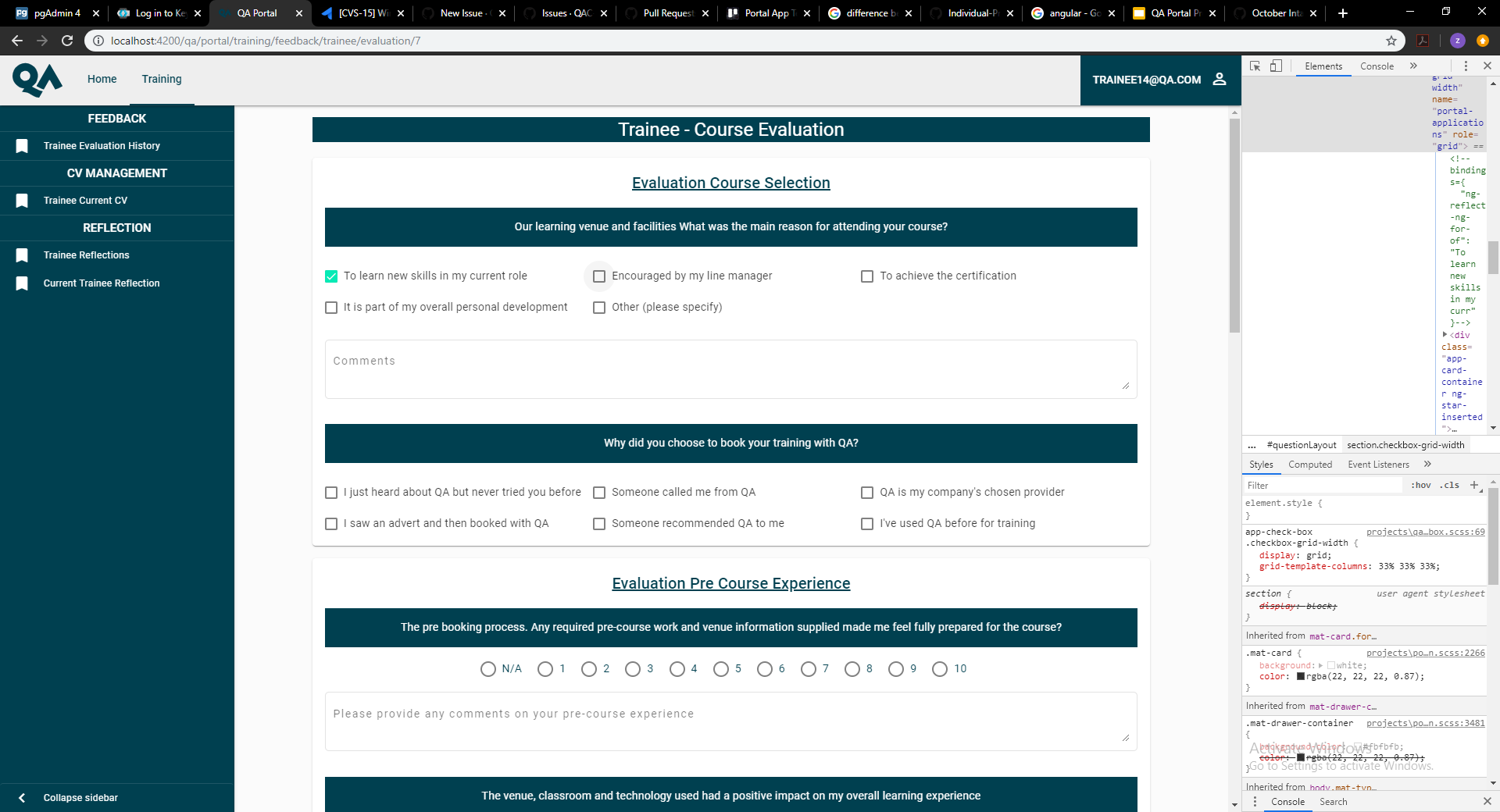This screenshot has width=1500, height=812.
Task: Switch to the pgAdmin 4 browser tab
Action: (x=57, y=13)
